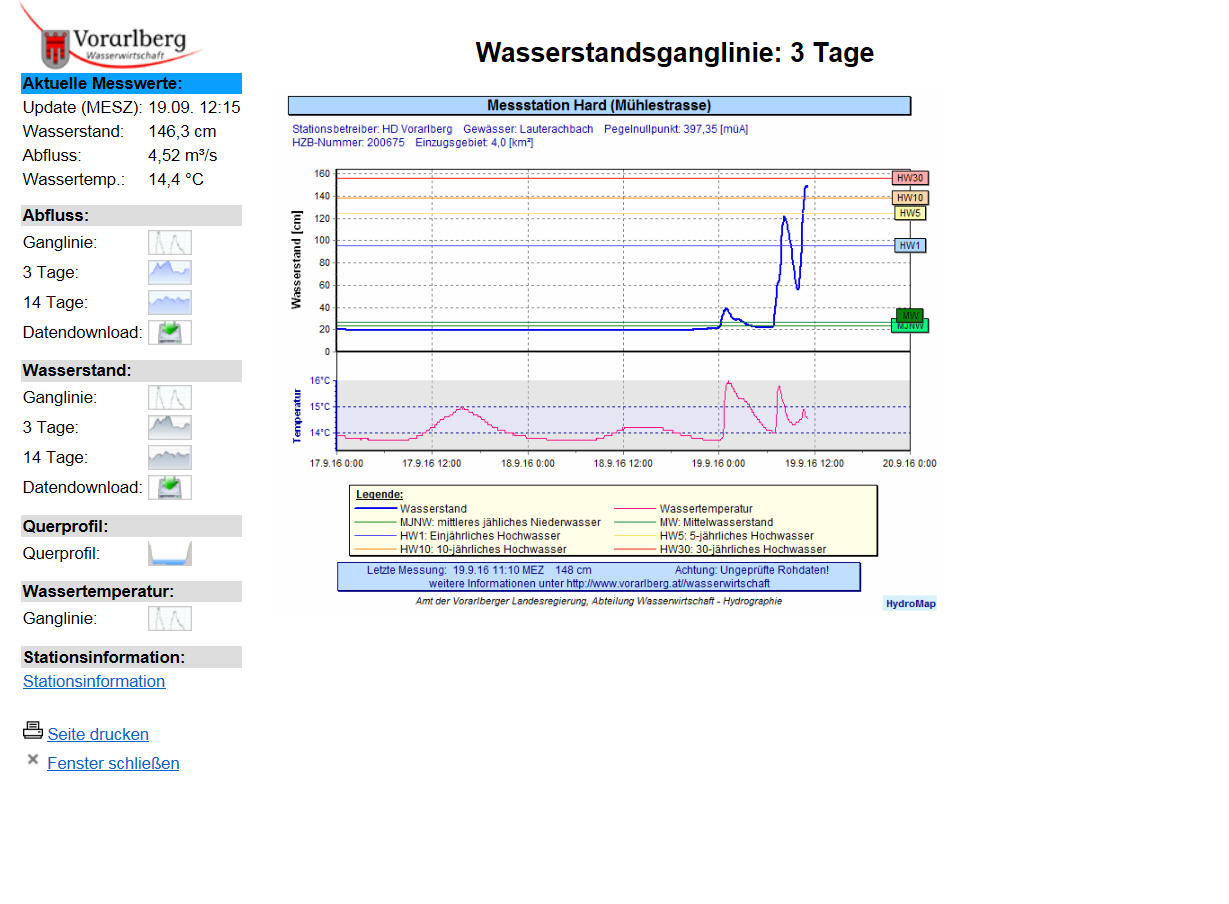Open the Wasserstand 14 Tage chart icon
Screen dimensions: 1229x904
pyautogui.click(x=170, y=458)
